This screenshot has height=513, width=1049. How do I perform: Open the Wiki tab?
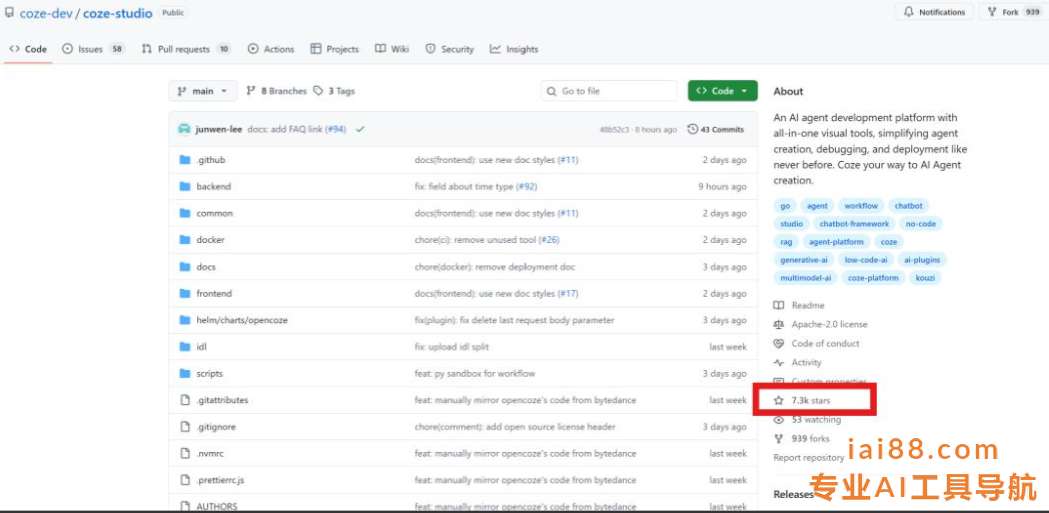(x=392, y=49)
